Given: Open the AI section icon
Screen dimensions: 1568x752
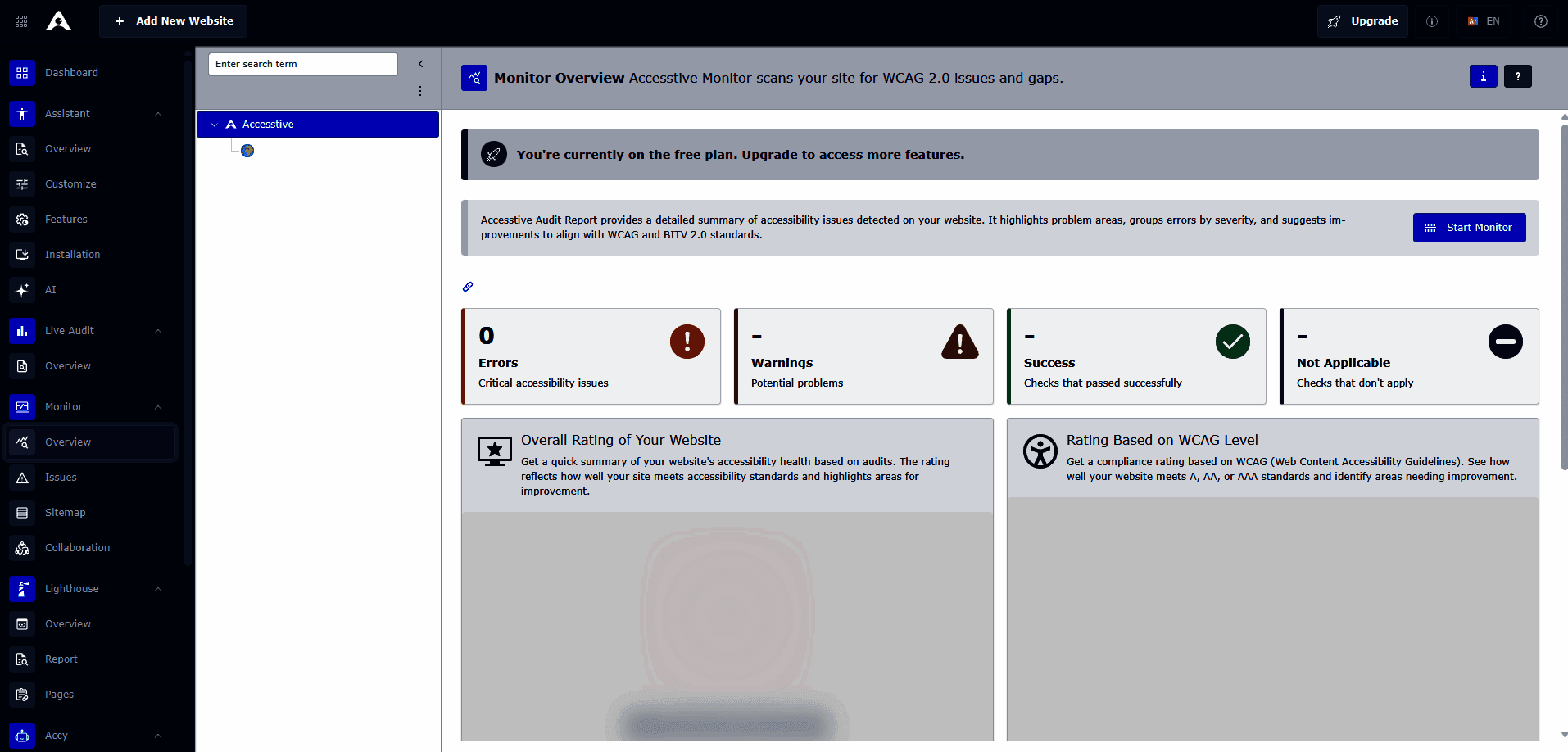Looking at the screenshot, I should click(21, 289).
